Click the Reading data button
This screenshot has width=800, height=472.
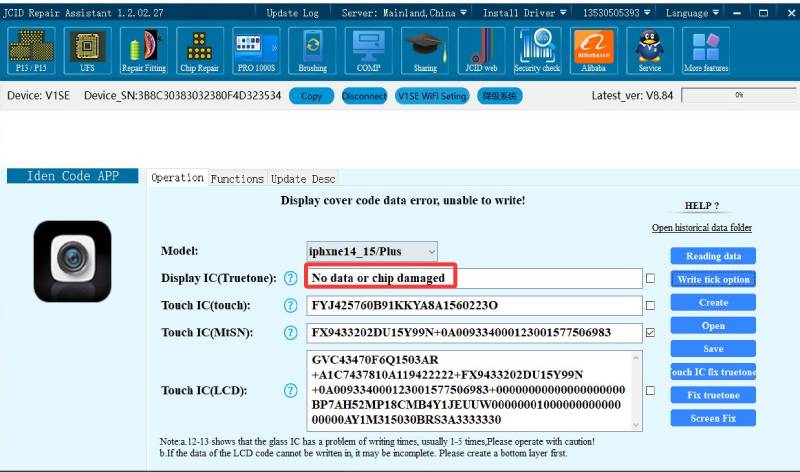point(713,256)
